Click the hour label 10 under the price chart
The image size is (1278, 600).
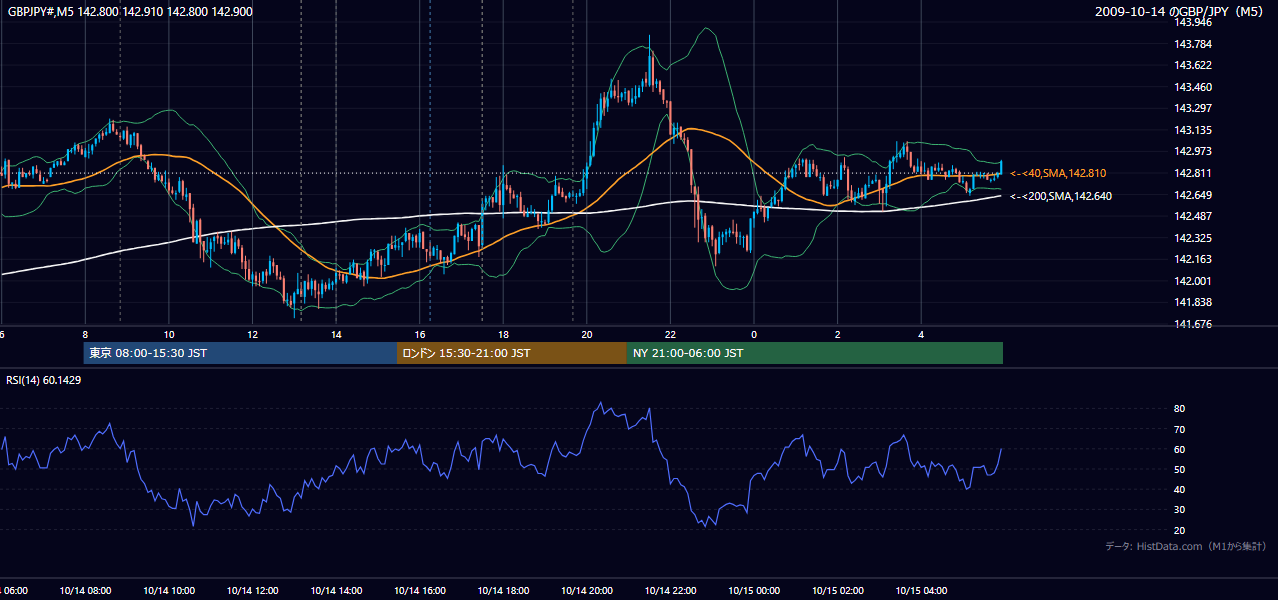[x=169, y=335]
